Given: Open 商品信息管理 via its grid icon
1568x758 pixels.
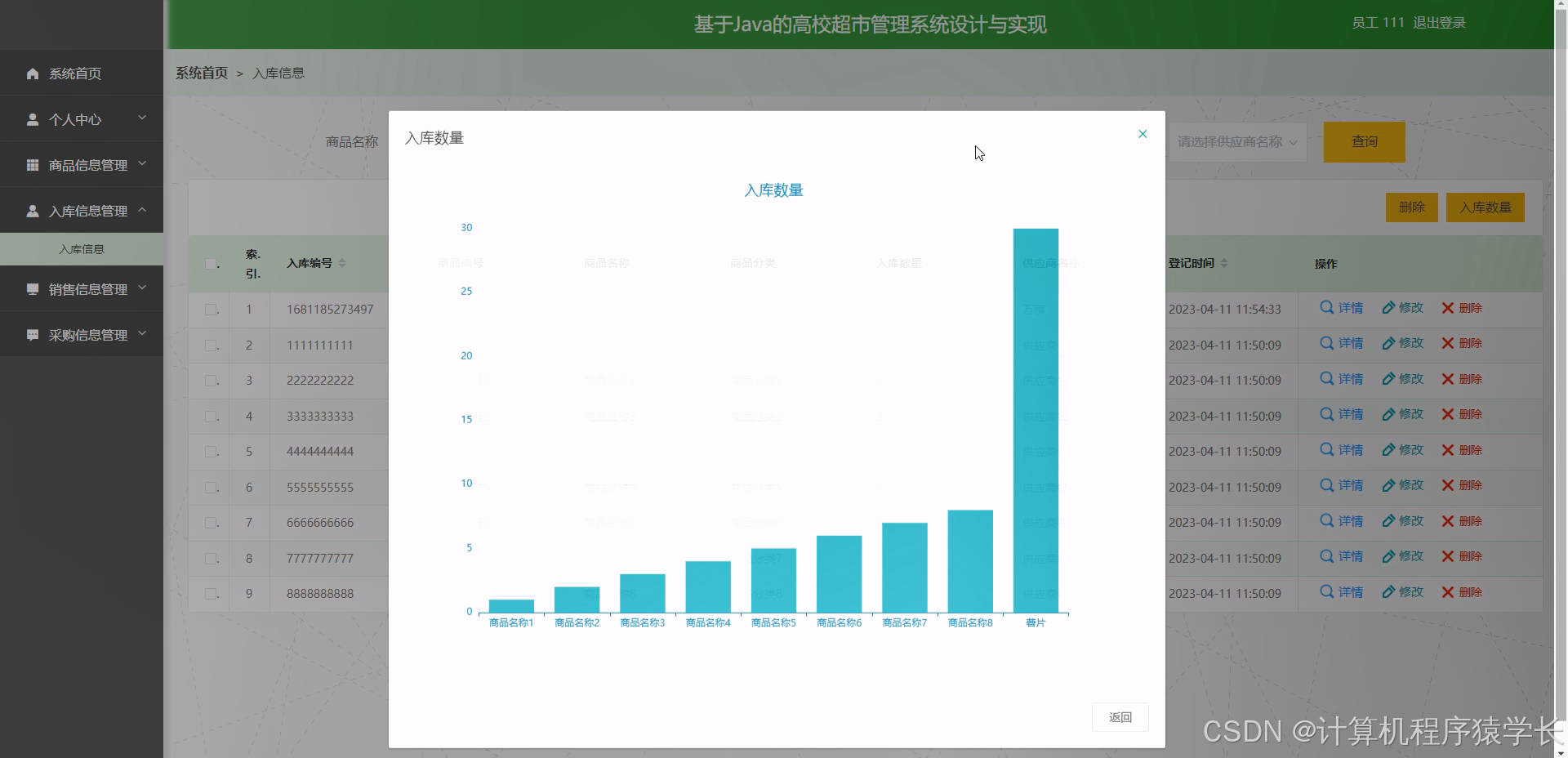Looking at the screenshot, I should [33, 165].
